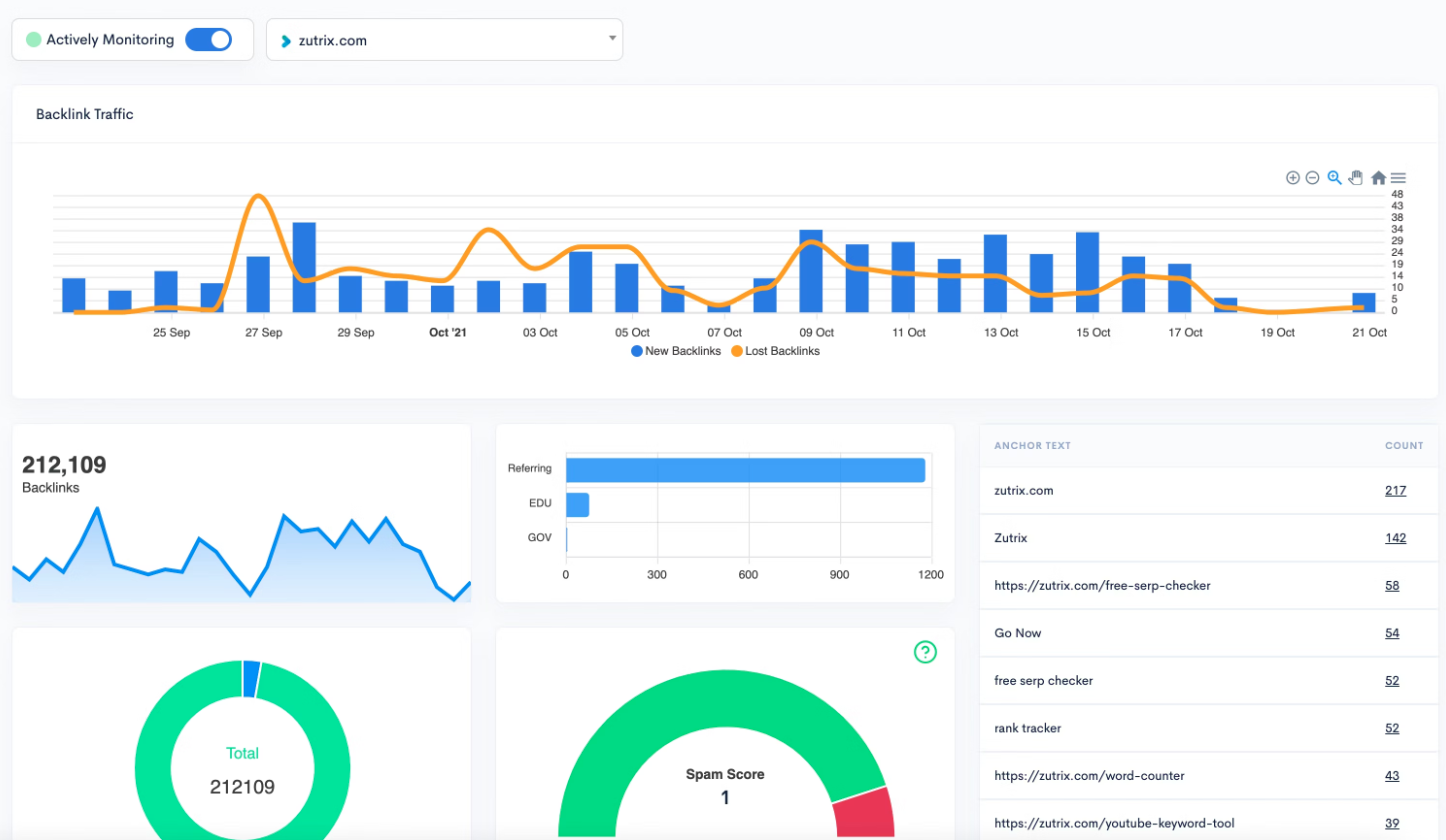Open count 43 for word-counter URL
1446x840 pixels.
point(1392,776)
